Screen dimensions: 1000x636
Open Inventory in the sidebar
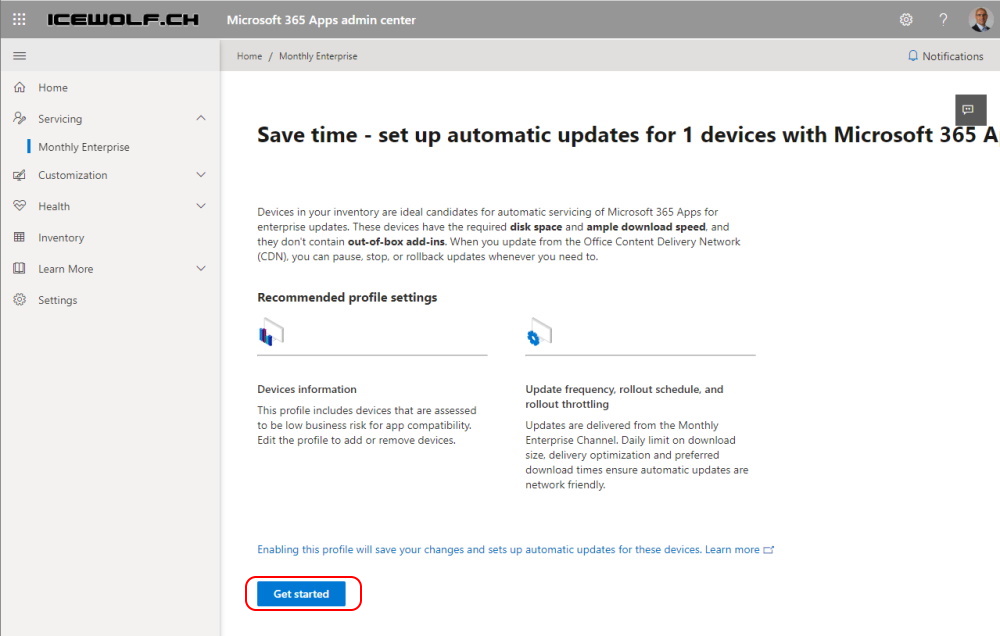pos(61,238)
